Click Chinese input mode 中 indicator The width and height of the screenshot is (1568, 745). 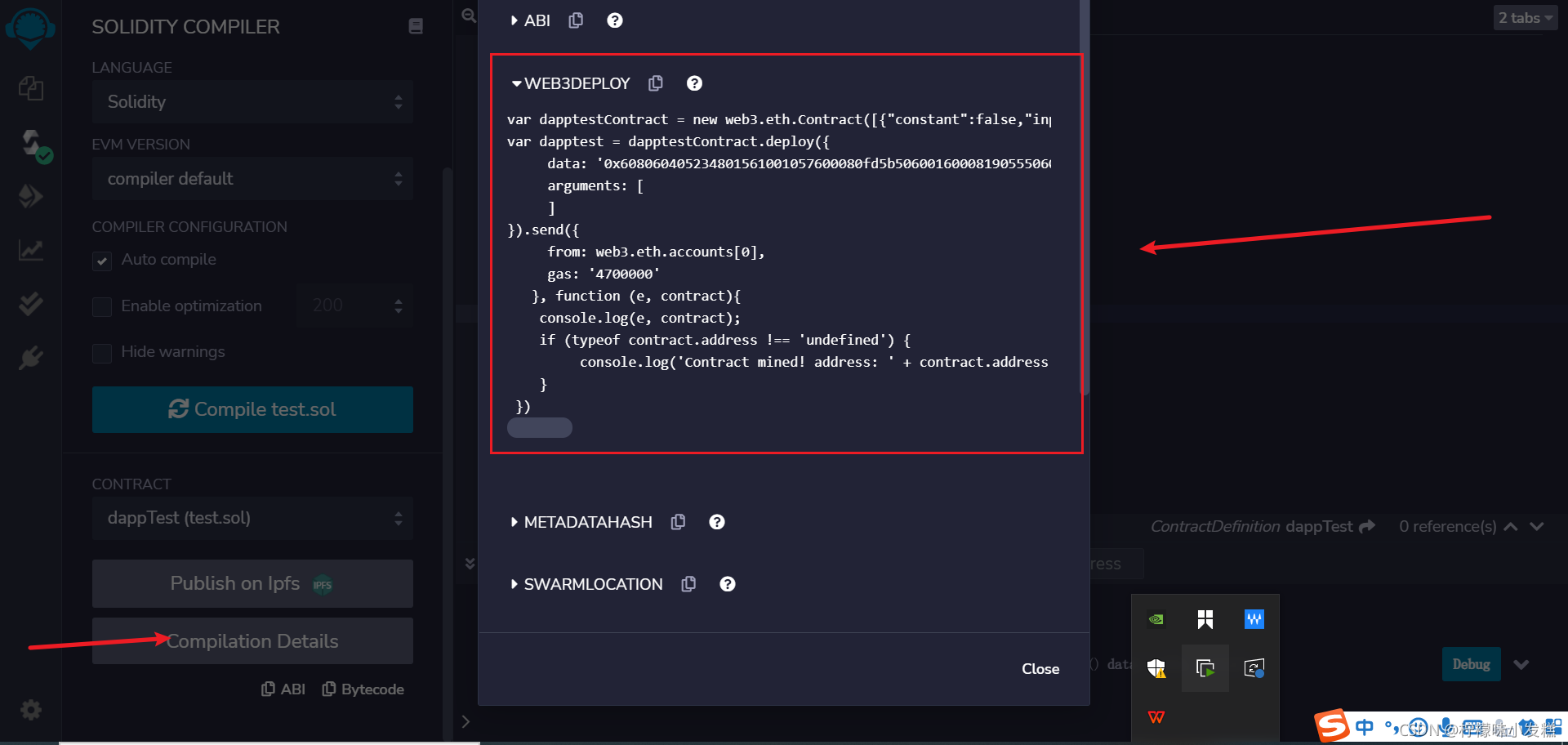(x=1365, y=726)
